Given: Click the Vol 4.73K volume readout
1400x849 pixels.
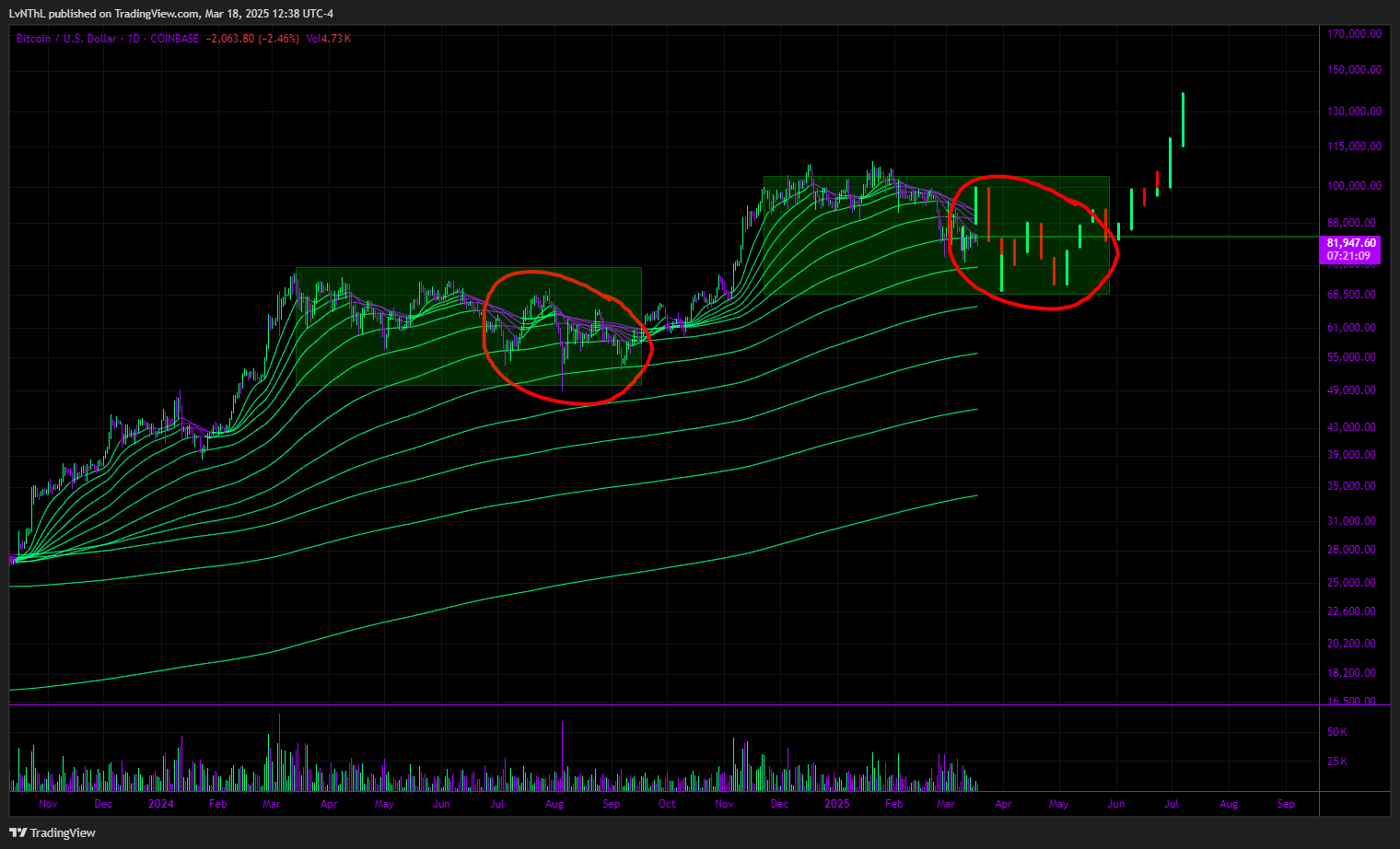Looking at the screenshot, I should pyautogui.click(x=328, y=39).
